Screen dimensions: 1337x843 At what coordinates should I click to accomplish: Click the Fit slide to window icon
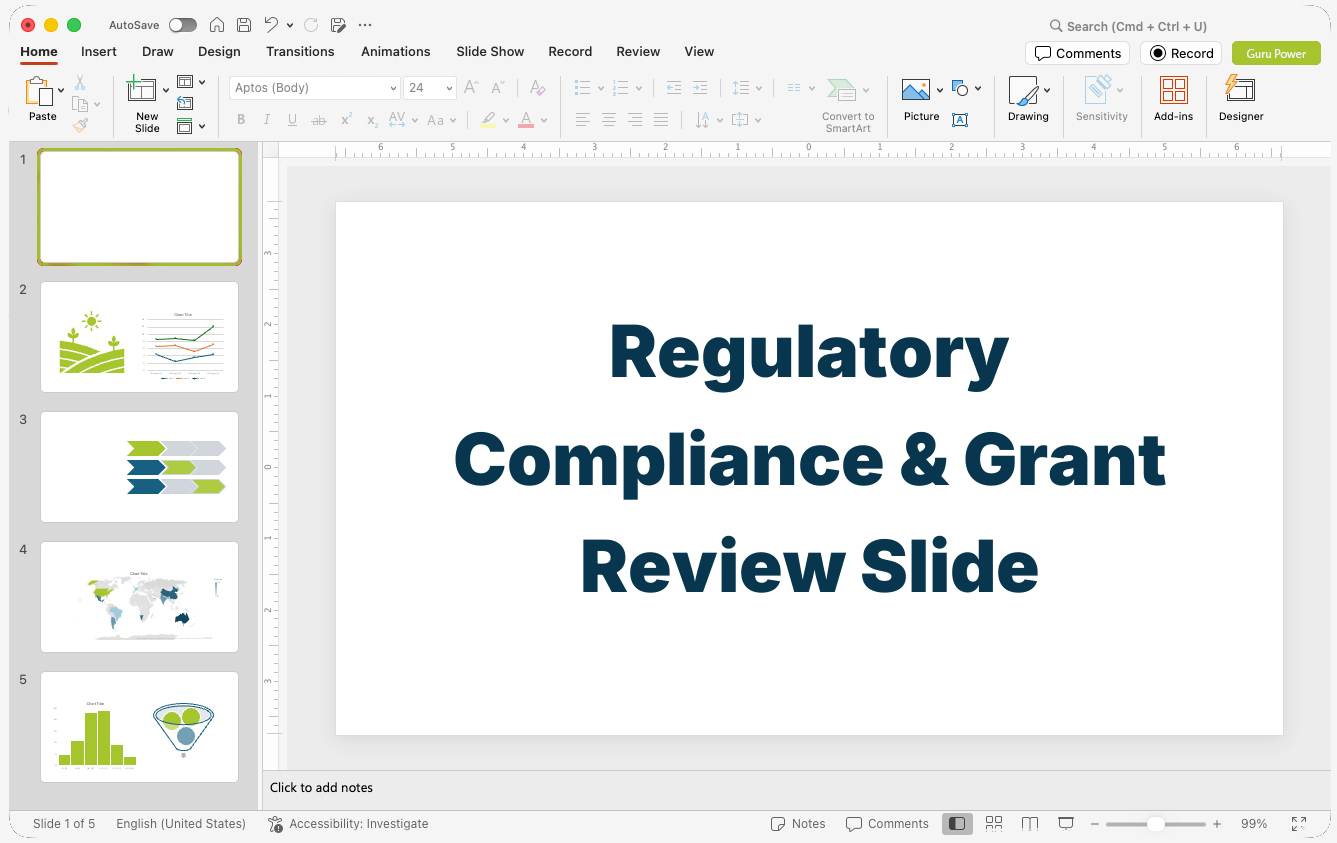pos(1299,824)
